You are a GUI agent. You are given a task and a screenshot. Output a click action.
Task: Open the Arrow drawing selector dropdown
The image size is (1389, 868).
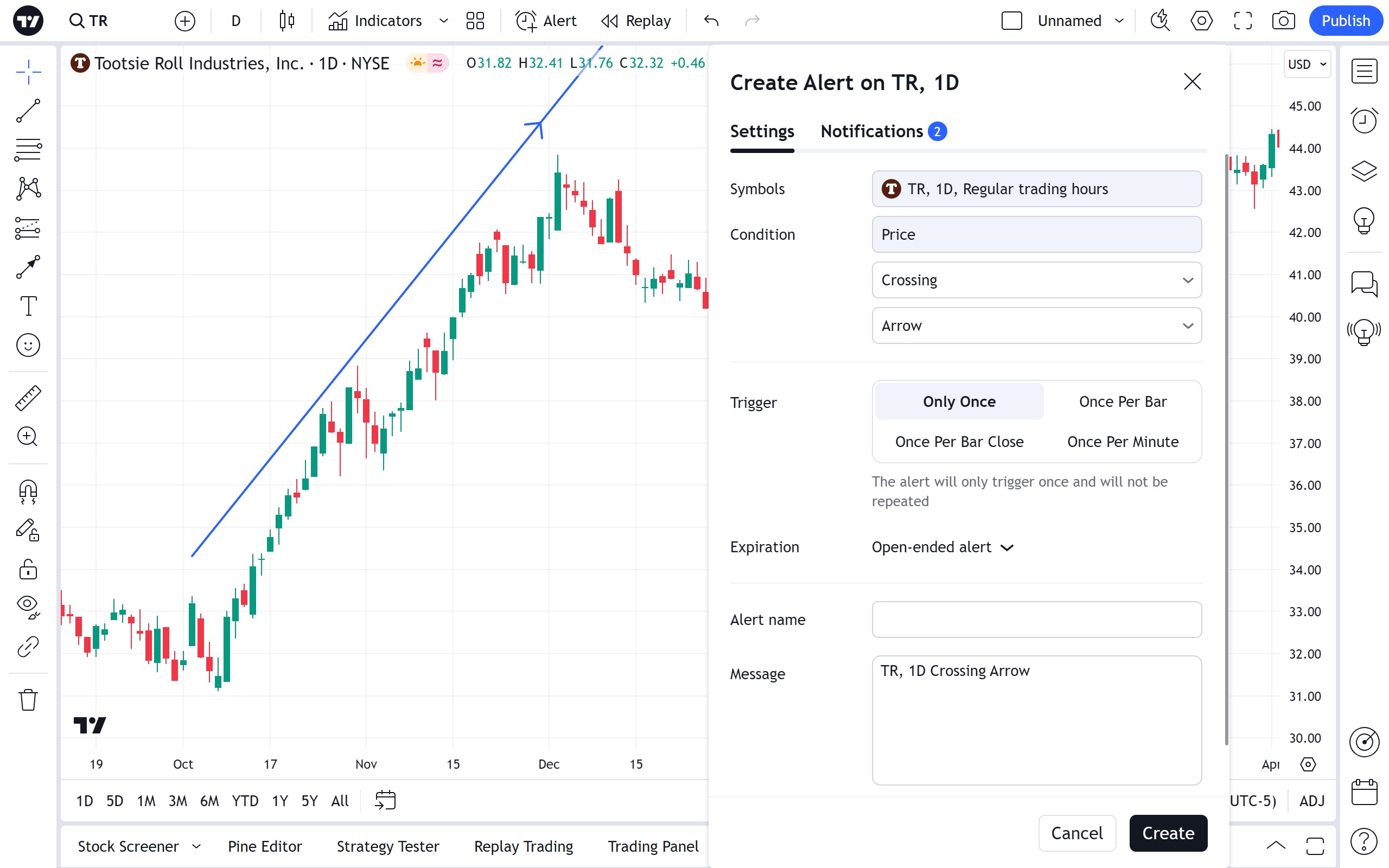click(1036, 326)
